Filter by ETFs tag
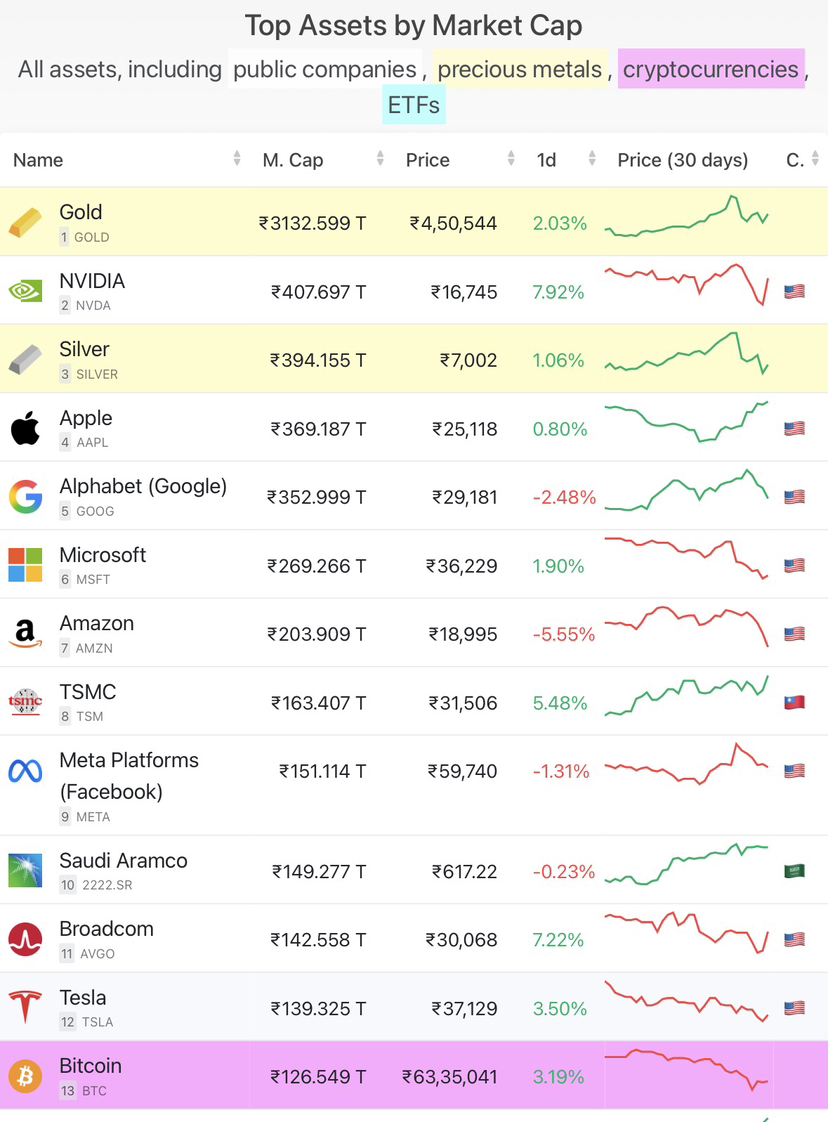The height and width of the screenshot is (1122, 828). (413, 104)
